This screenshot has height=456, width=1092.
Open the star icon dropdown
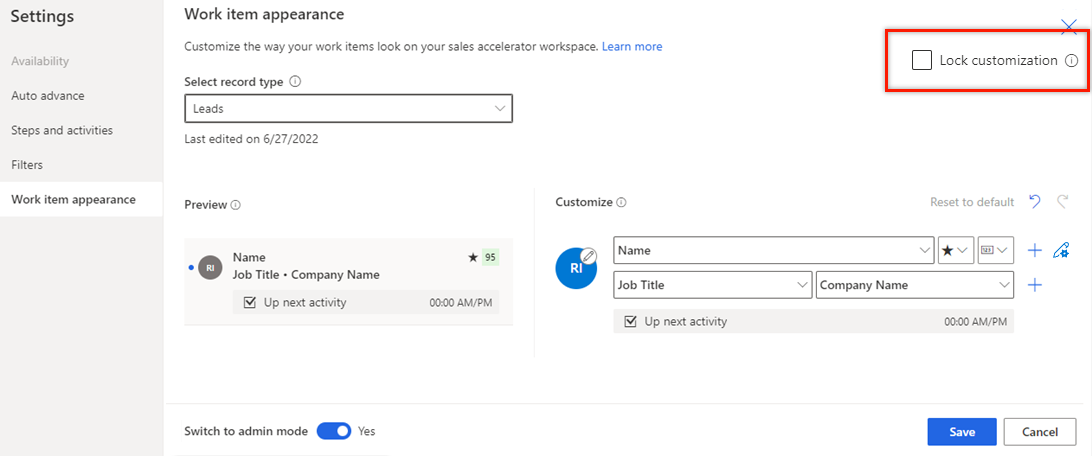956,250
